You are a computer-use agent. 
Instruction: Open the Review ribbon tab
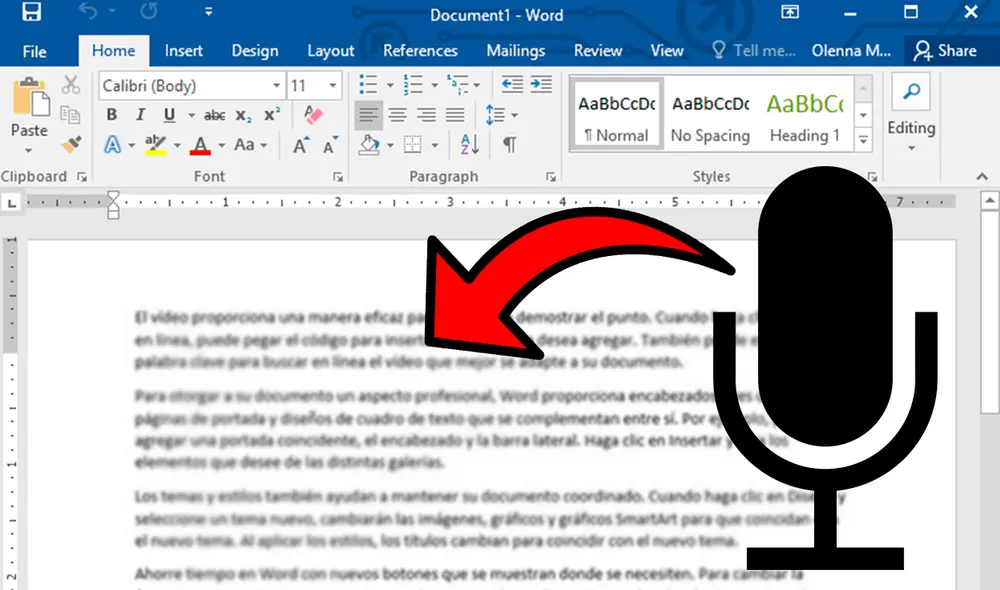tap(598, 50)
